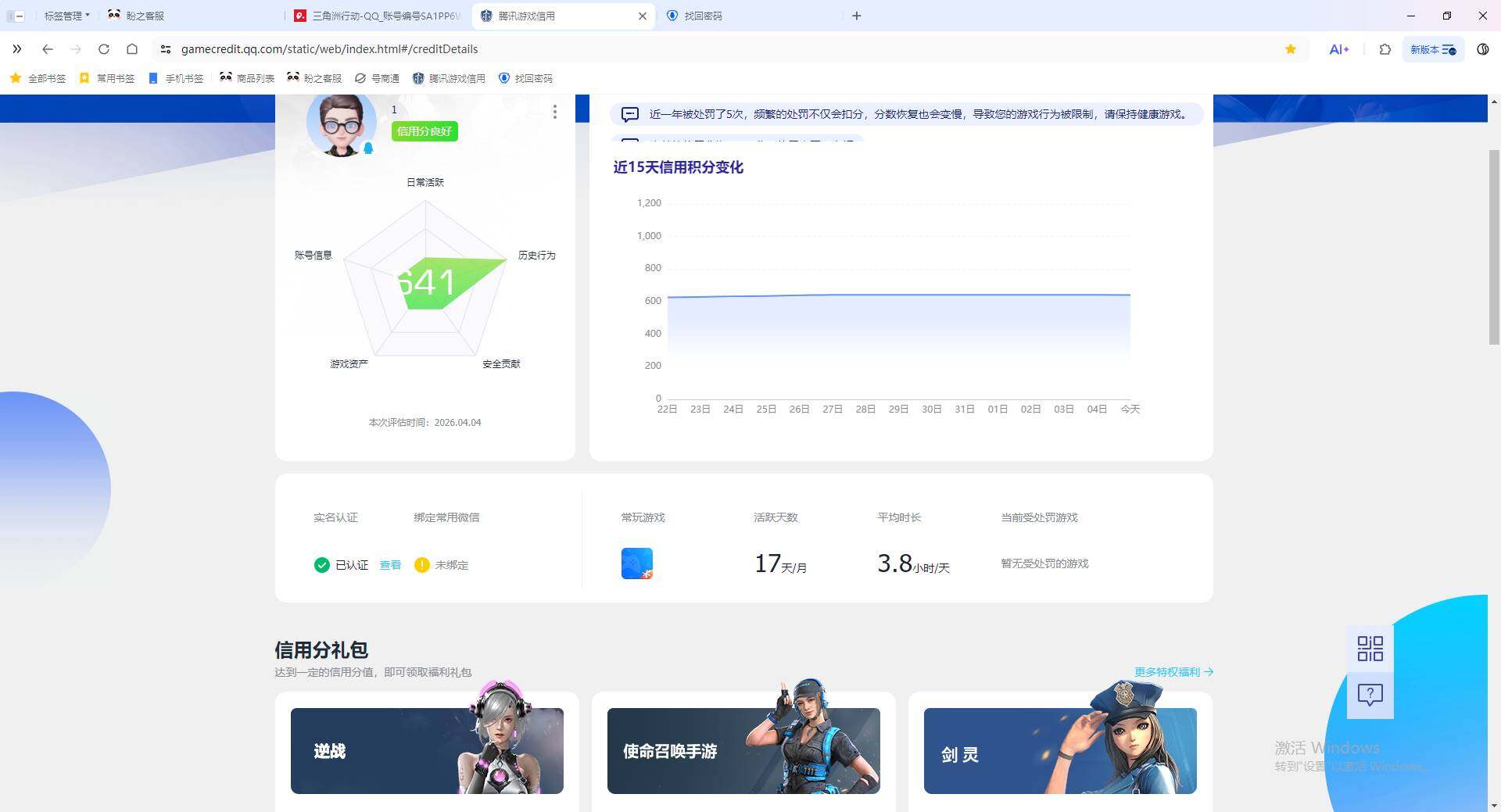The width and height of the screenshot is (1501, 812).
Task: Click the 未绑定 yellow status indicator
Action: pos(421,564)
